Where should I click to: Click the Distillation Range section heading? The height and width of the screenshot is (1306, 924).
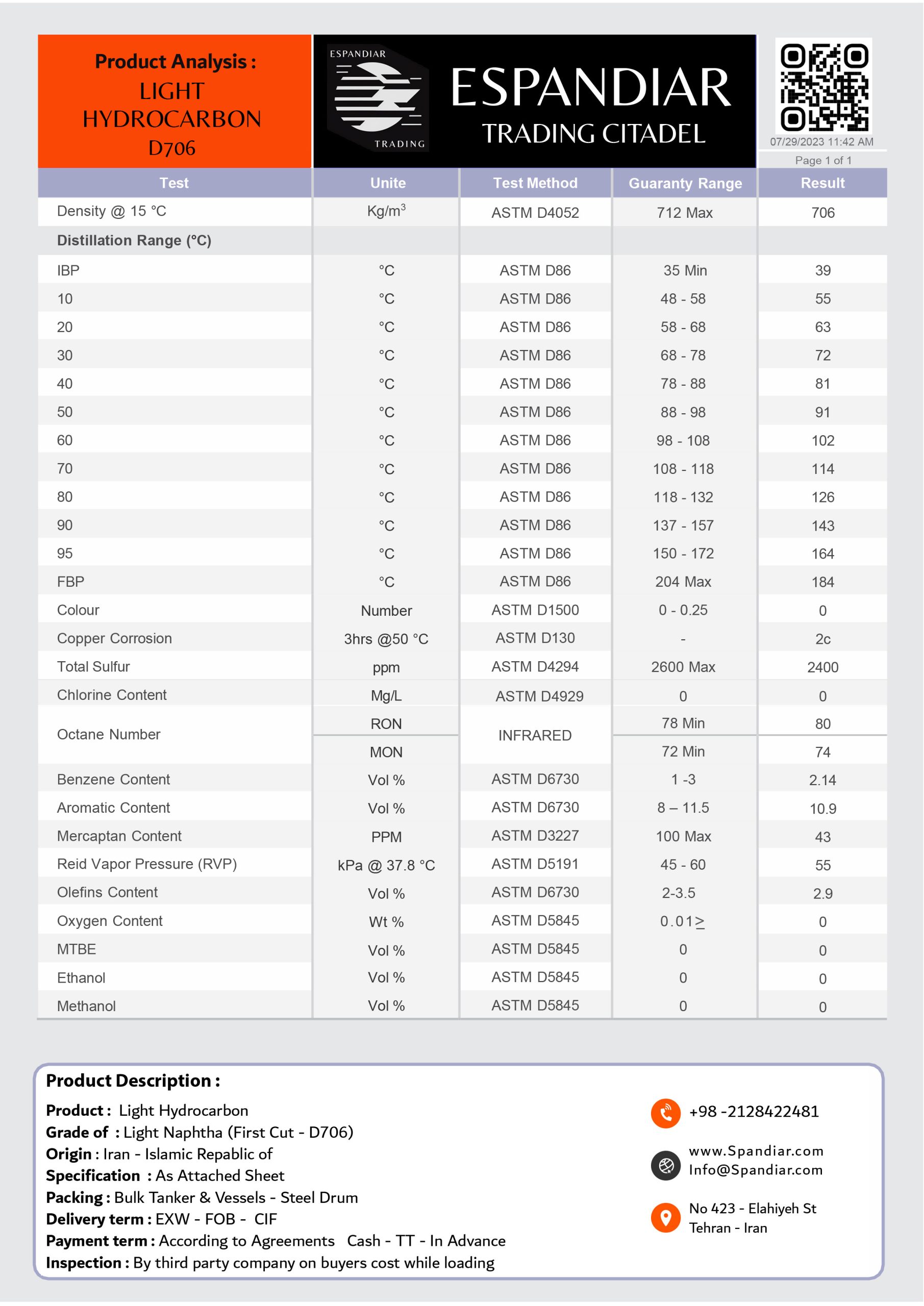134,241
